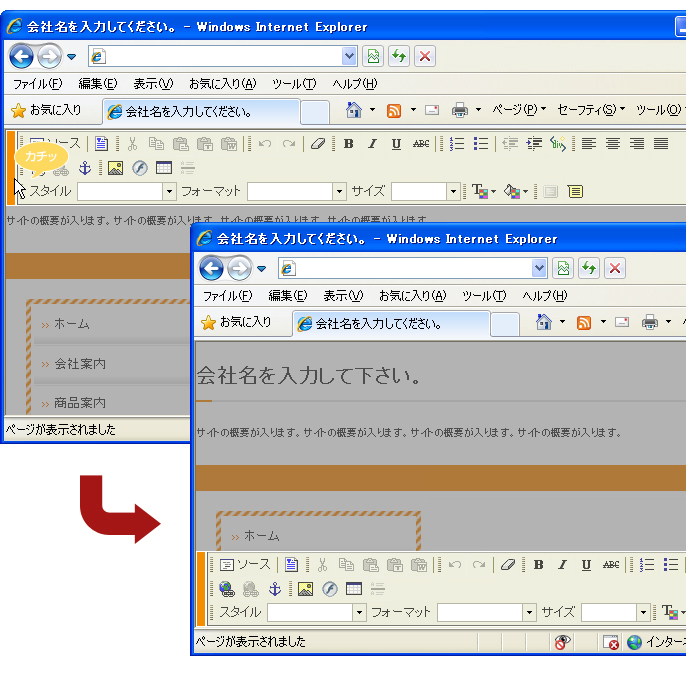Image resolution: width=686 pixels, height=680 pixels.
Task: Click the new tab button in front window
Action: click(505, 325)
